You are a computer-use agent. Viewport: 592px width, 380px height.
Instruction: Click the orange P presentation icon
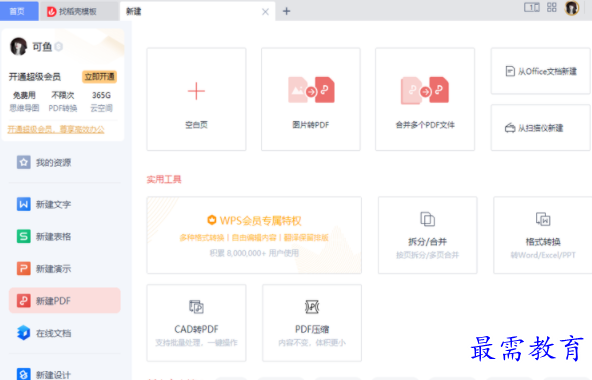tap(23, 269)
